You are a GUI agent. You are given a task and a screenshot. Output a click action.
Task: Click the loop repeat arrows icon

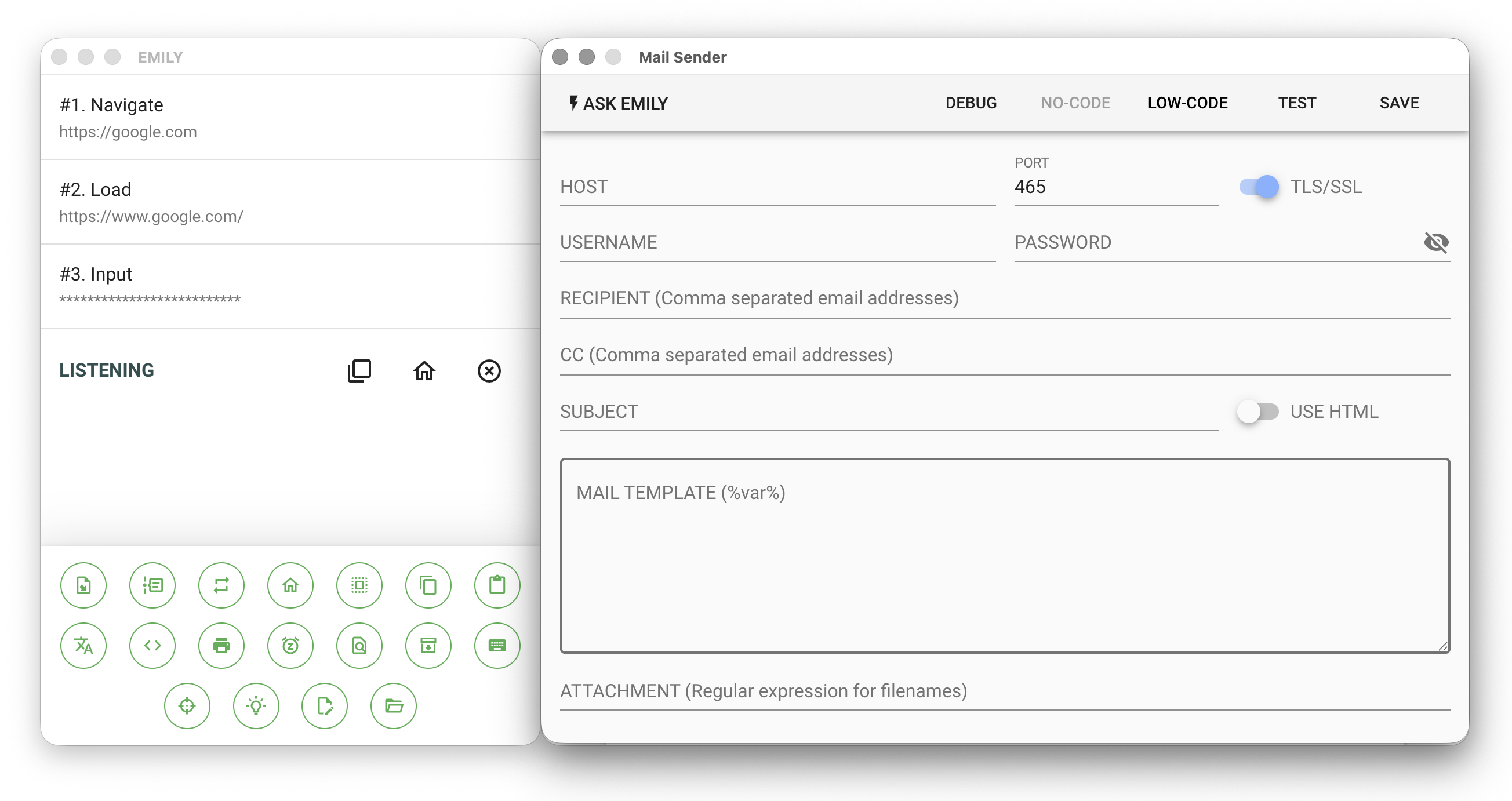pyautogui.click(x=221, y=585)
